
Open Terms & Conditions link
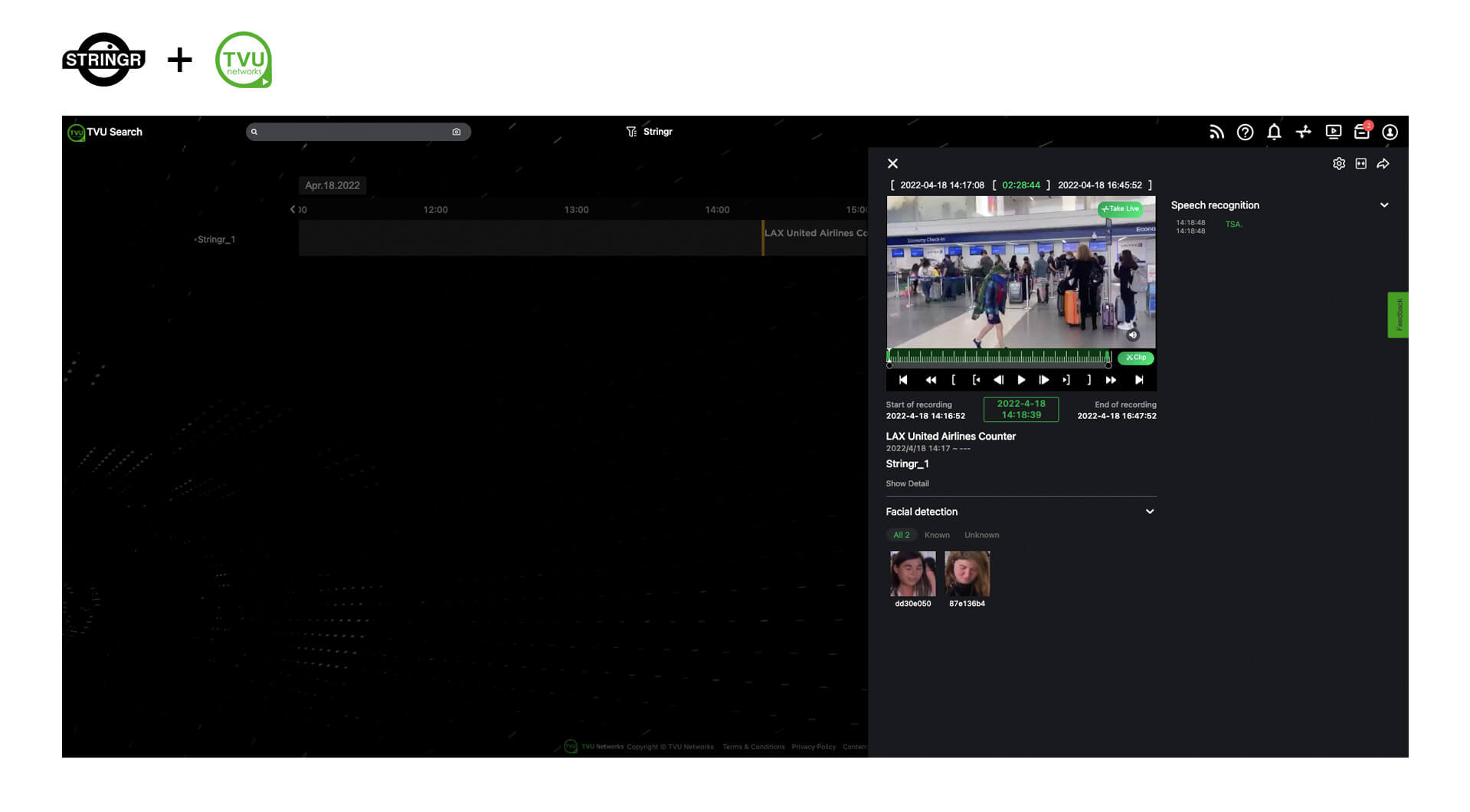754,747
